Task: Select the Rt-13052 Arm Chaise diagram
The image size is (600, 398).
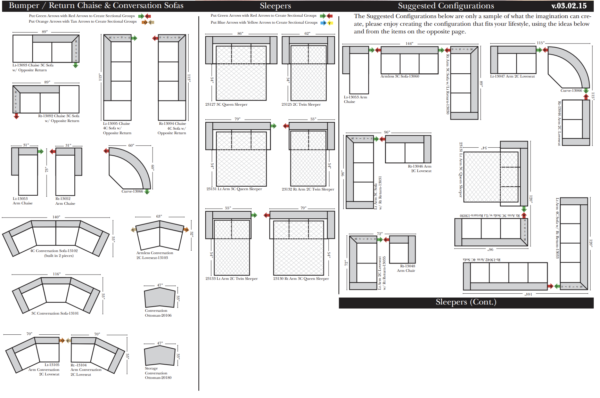Action: tap(68, 171)
